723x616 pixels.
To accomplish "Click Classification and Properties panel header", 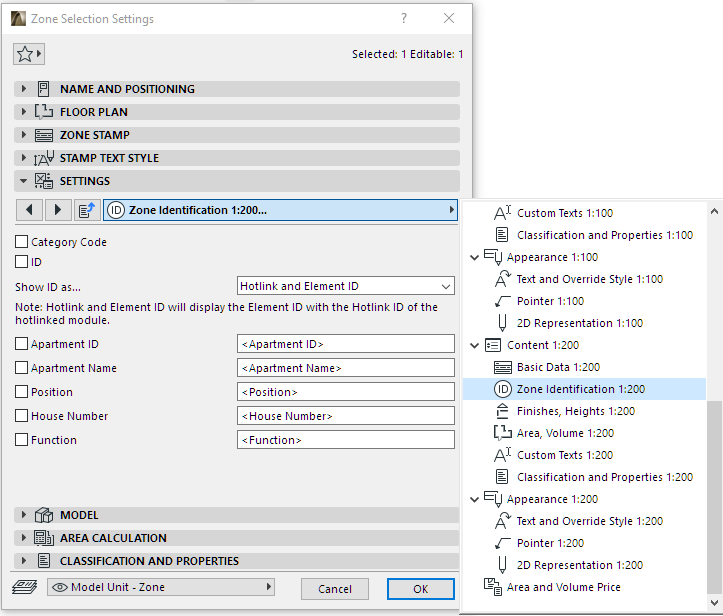I will tap(237, 561).
